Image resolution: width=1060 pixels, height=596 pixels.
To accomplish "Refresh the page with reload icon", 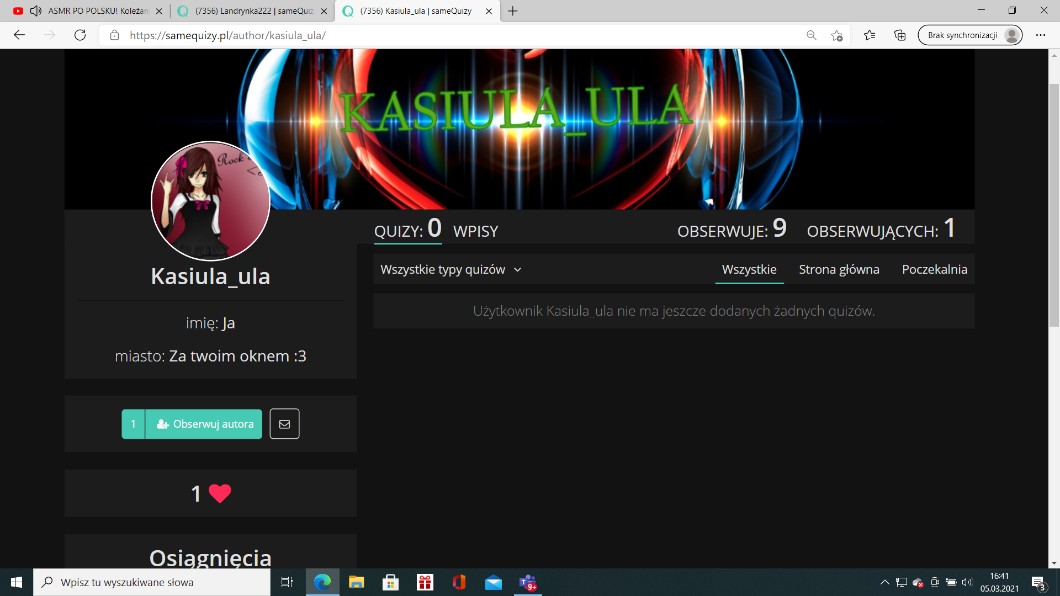I will click(x=80, y=35).
